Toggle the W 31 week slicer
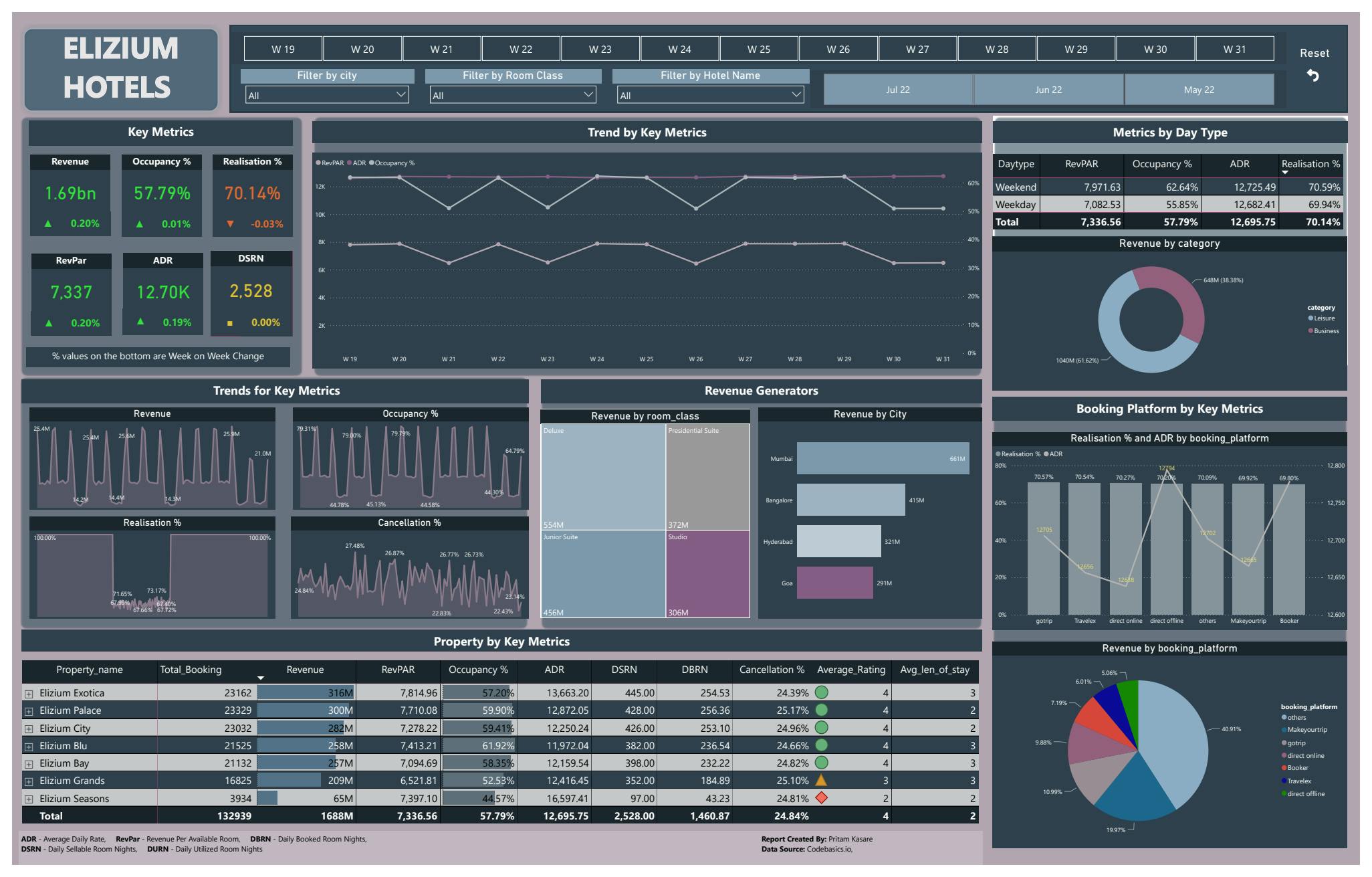This screenshot has width=1372, height=877. pyautogui.click(x=1234, y=49)
